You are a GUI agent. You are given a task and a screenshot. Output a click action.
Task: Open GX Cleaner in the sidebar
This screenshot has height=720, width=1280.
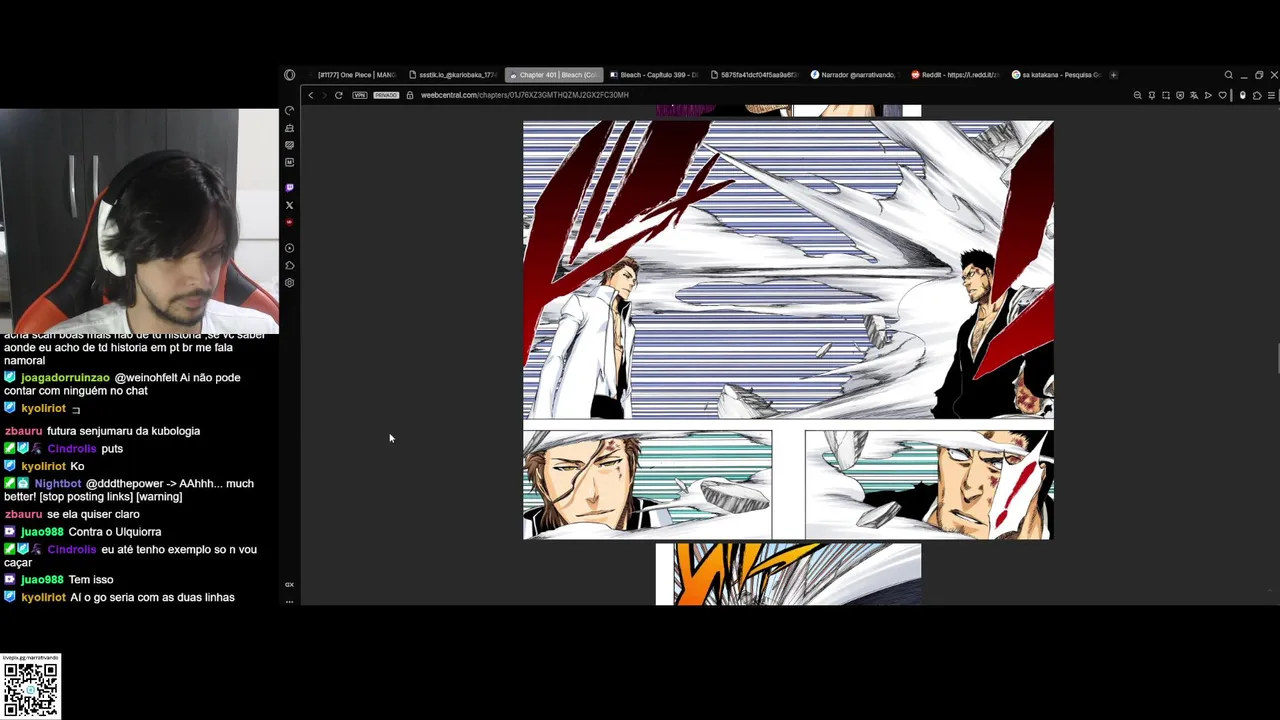(x=289, y=128)
